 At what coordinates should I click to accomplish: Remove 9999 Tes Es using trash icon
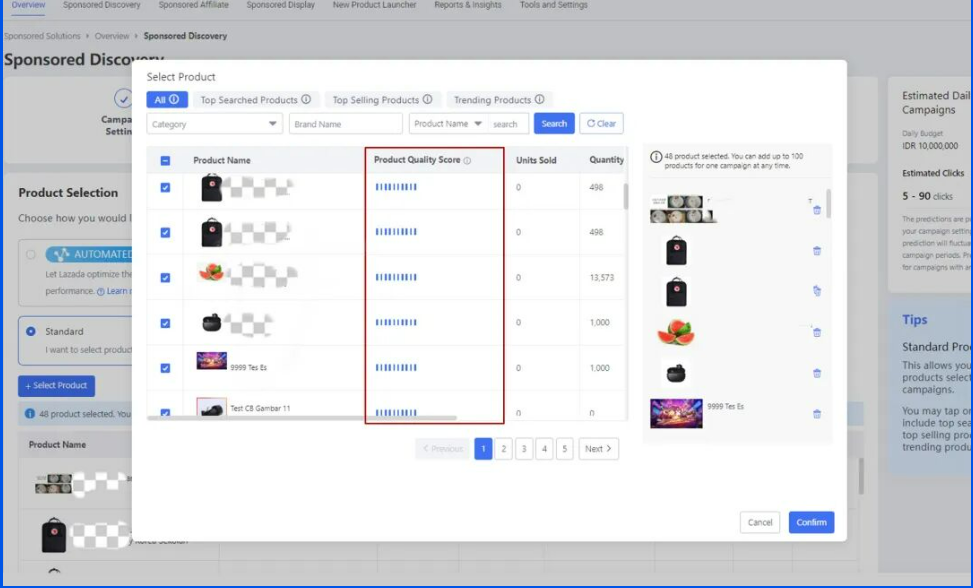coord(817,414)
